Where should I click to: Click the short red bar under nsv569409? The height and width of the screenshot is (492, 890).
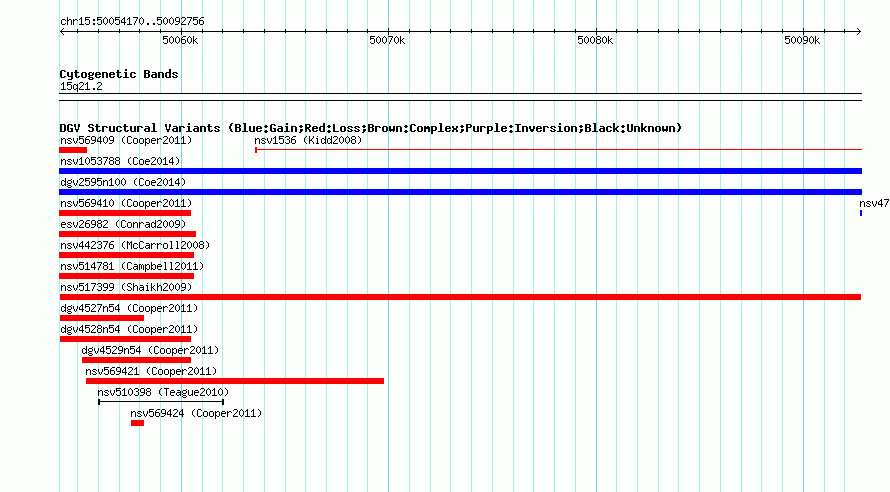pos(73,150)
